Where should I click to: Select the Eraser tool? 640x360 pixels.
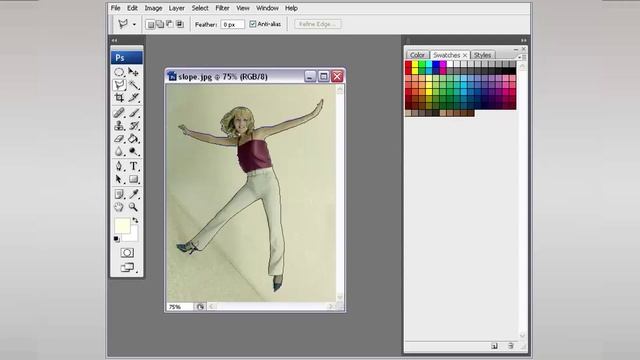tap(119, 139)
